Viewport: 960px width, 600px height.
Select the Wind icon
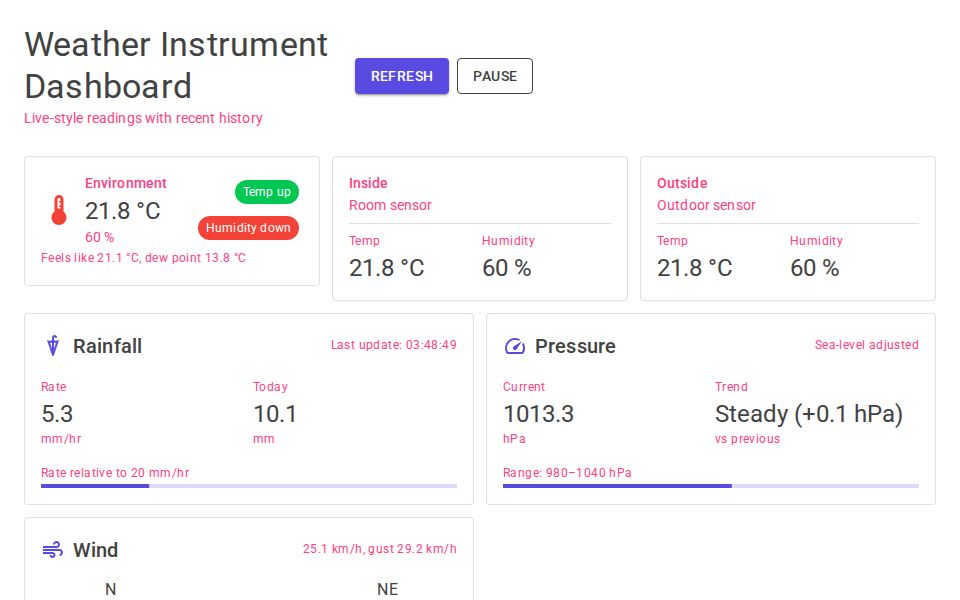tap(50, 549)
